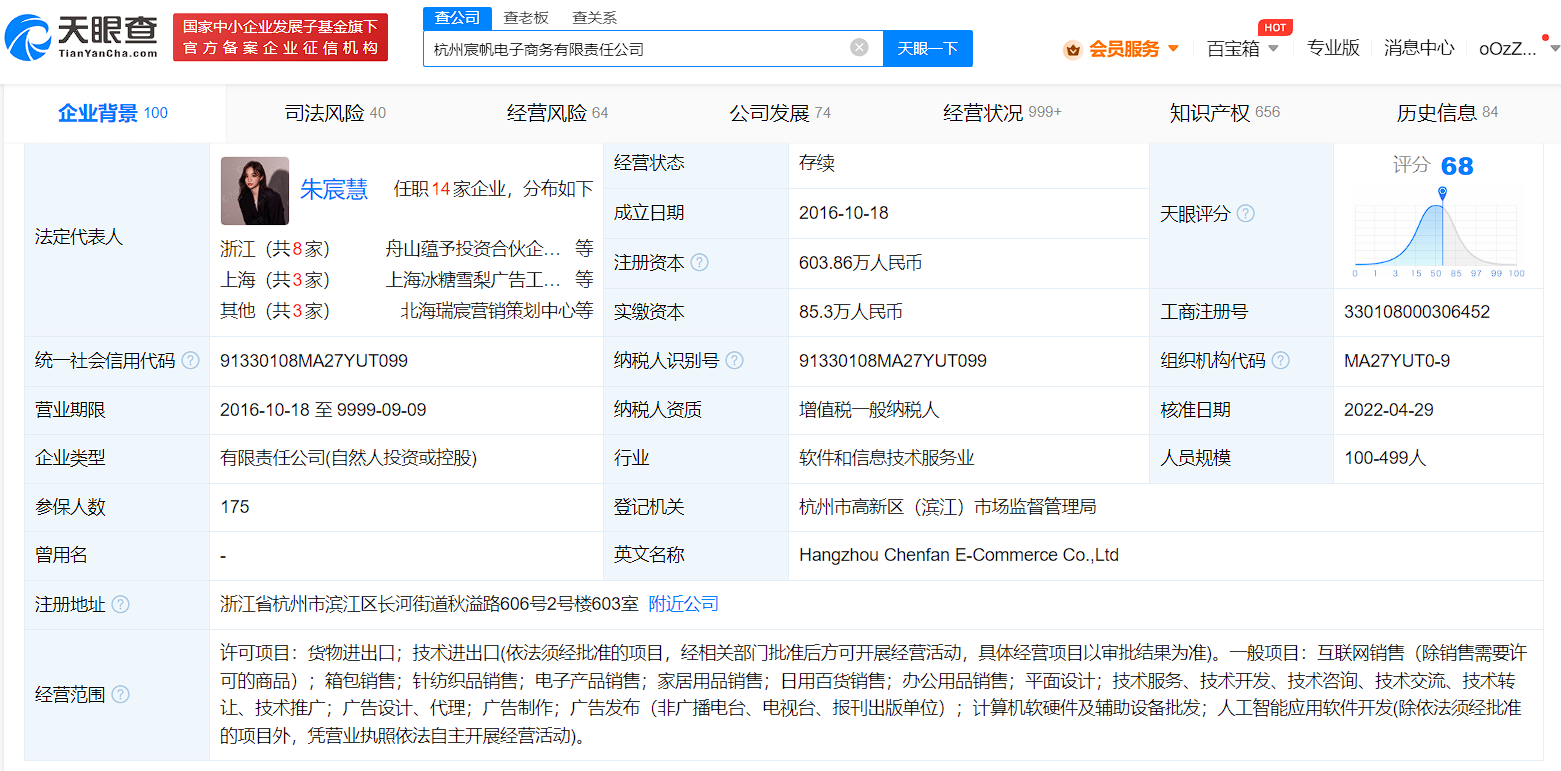Open the 附近公司 link
This screenshot has width=1561, height=771.
point(683,604)
